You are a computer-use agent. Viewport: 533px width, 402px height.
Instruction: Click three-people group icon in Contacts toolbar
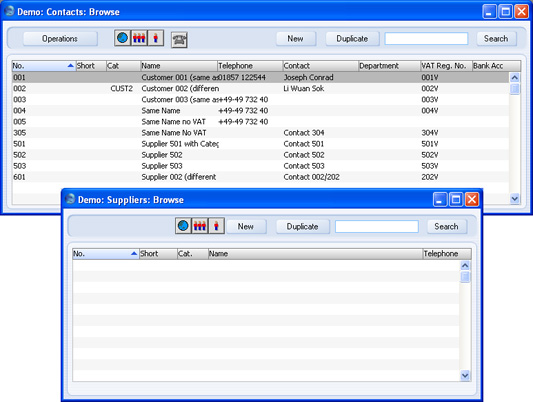[x=139, y=38]
